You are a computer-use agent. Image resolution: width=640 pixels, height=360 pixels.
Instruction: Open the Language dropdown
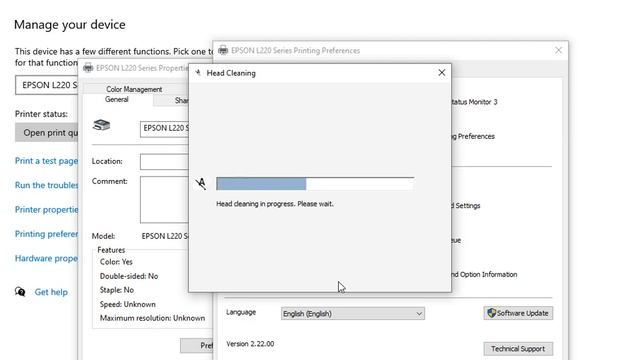[x=353, y=313]
